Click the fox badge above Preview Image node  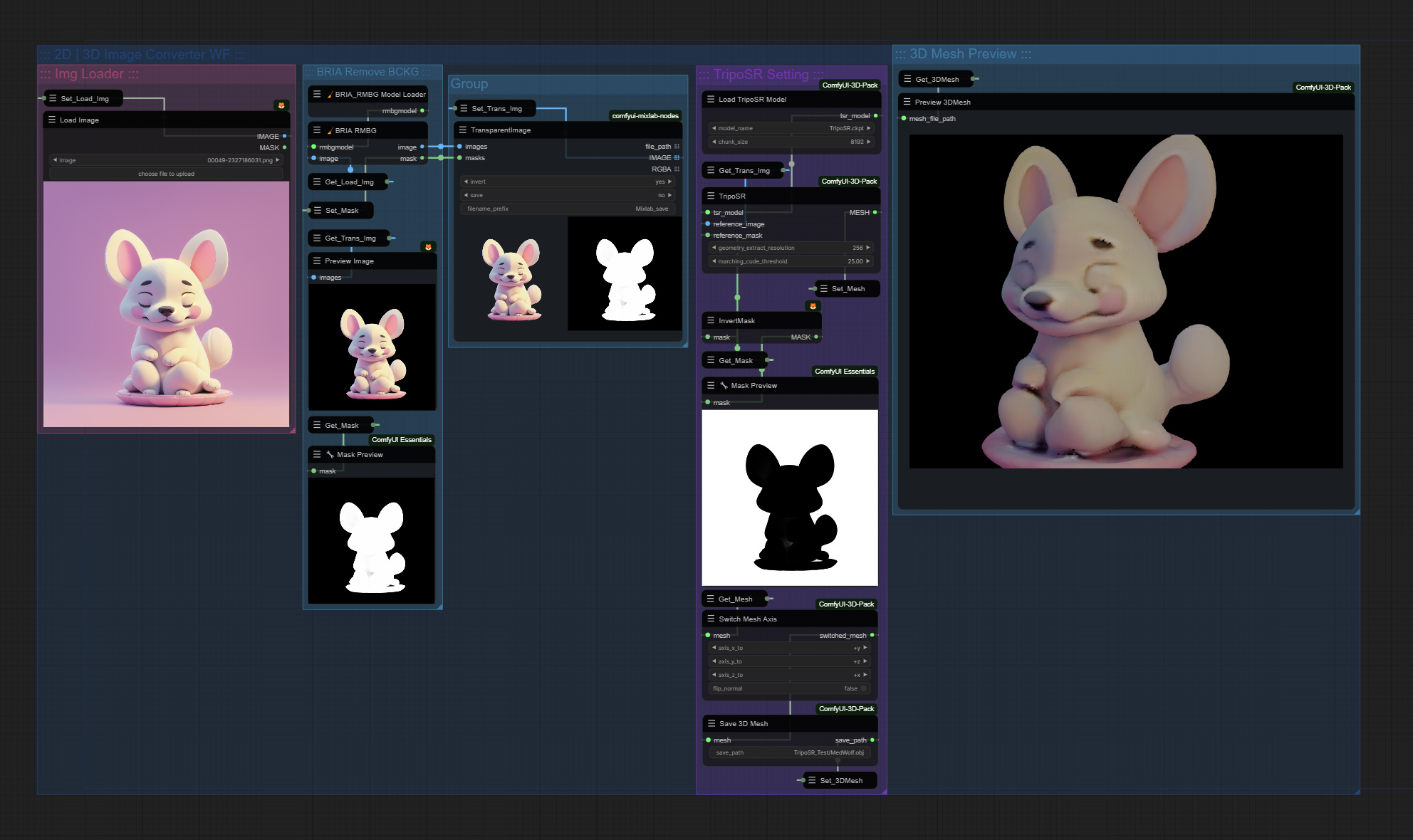click(x=428, y=247)
